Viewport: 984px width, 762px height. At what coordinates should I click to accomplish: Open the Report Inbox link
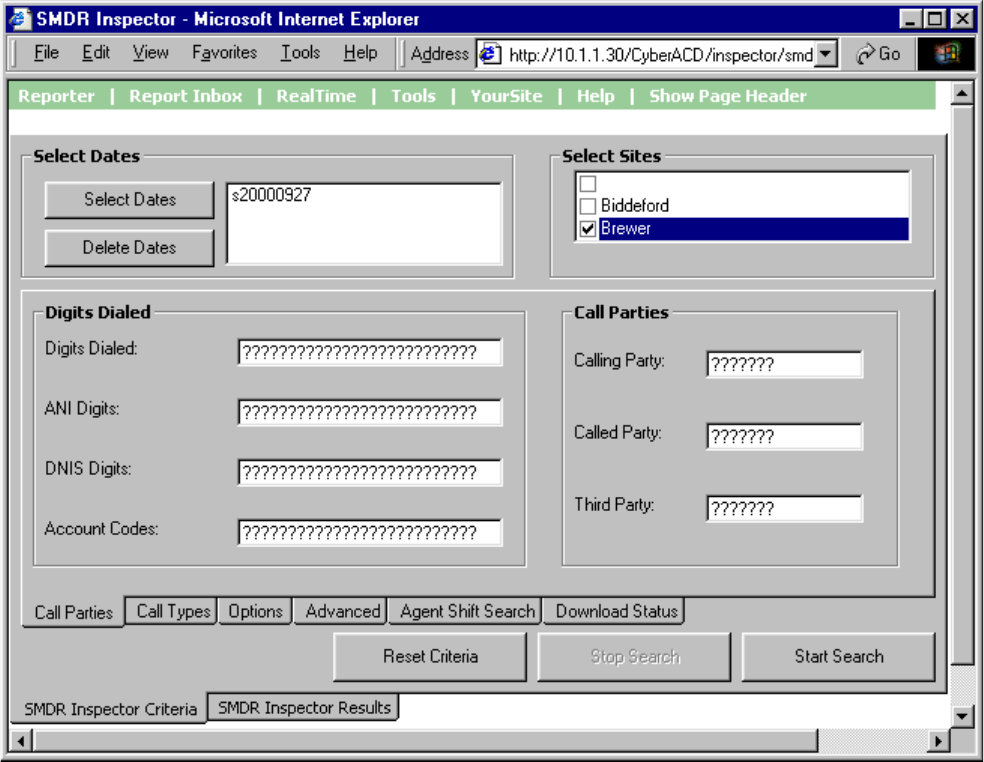[x=186, y=96]
